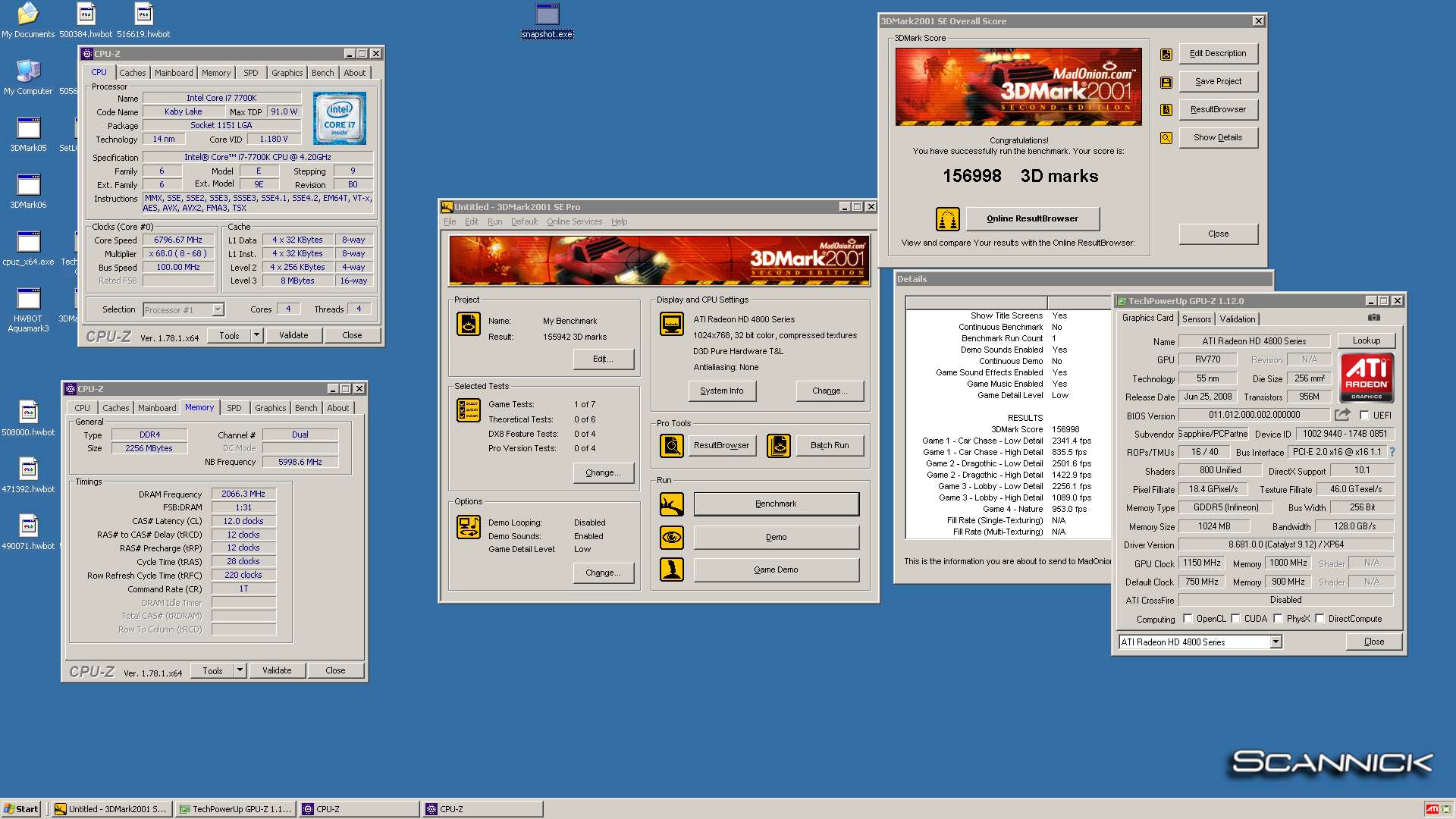Click the ResultBrowser icon in score window
This screenshot has width=1456, height=819.
coord(1166,110)
